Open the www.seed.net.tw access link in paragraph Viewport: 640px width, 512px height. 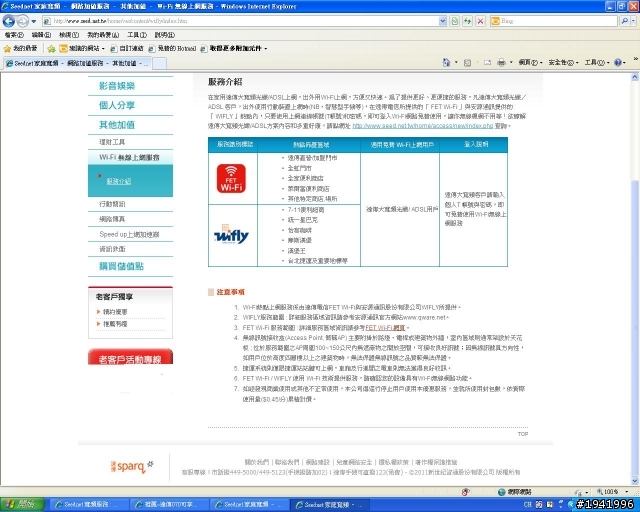pyautogui.click(x=422, y=126)
